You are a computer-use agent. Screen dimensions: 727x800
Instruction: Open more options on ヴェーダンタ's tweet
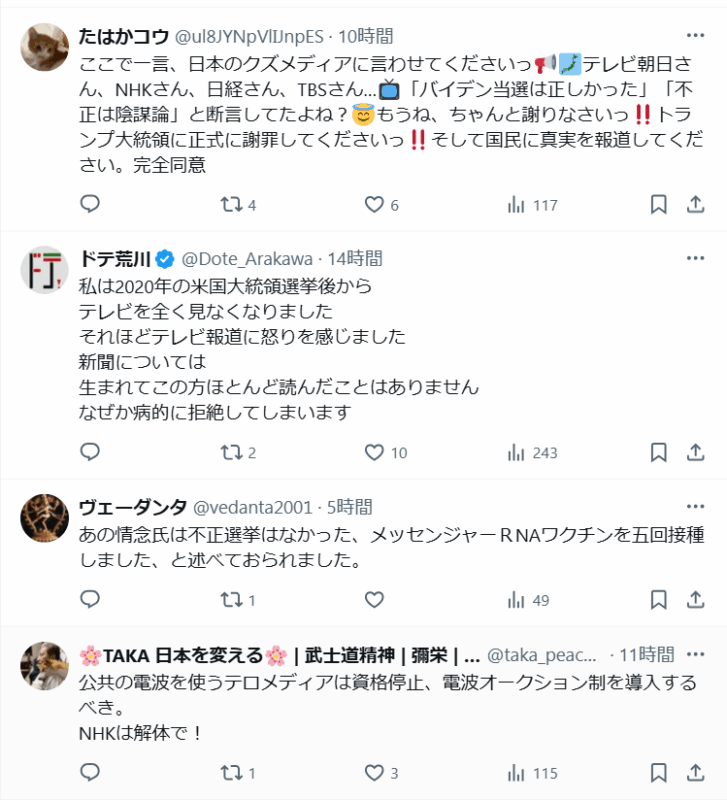click(695, 507)
